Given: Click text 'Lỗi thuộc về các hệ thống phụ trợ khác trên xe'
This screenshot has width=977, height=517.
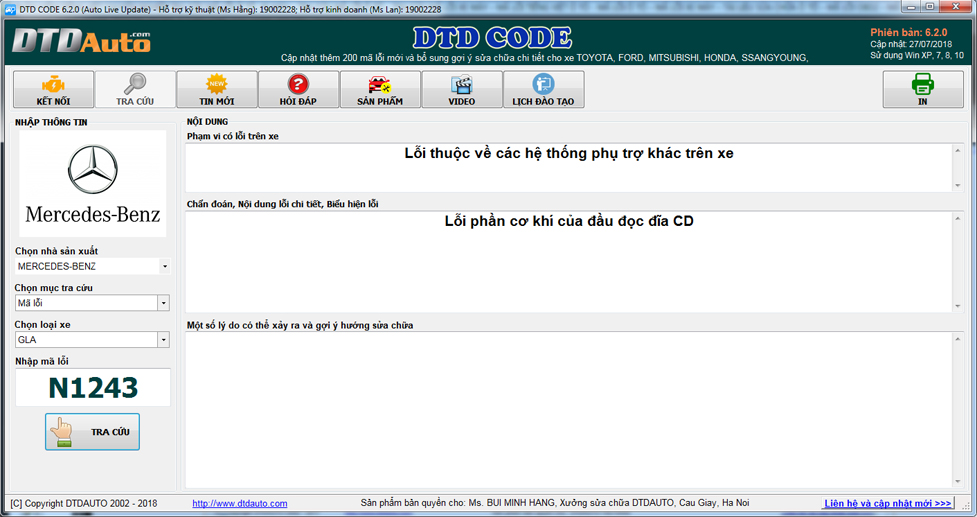Looking at the screenshot, I should (569, 153).
